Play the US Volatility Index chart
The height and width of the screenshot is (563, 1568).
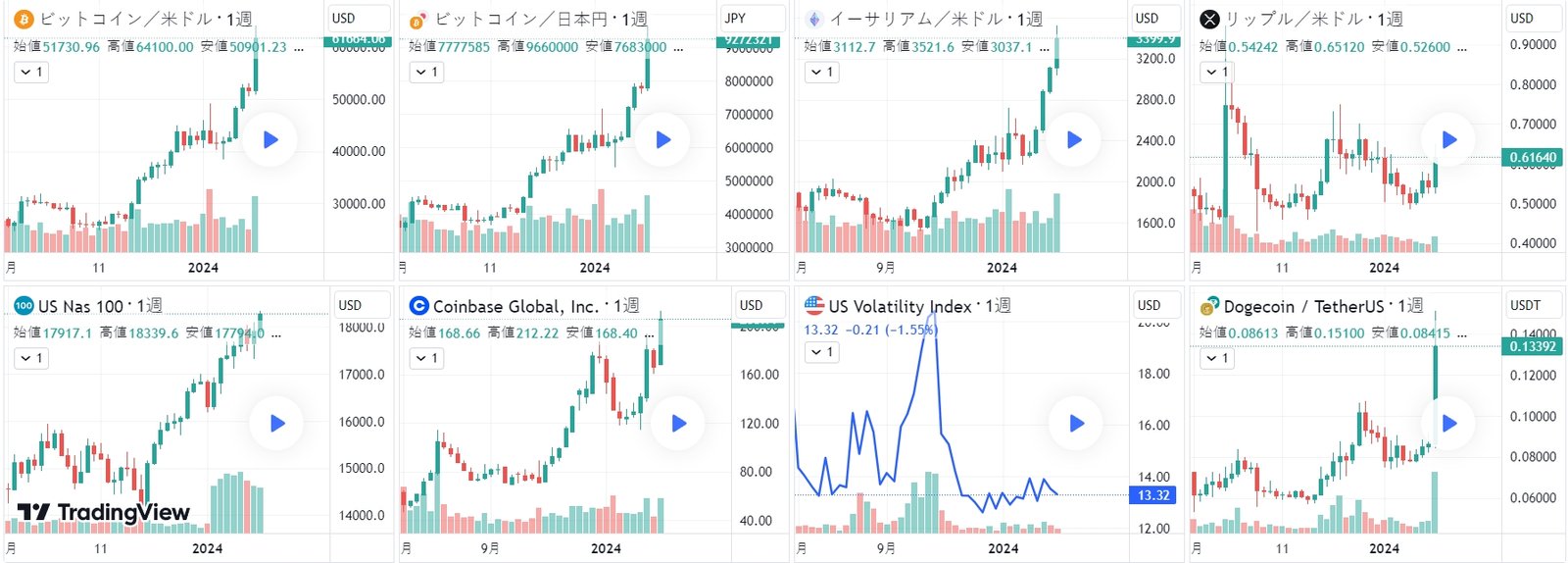tap(1076, 424)
